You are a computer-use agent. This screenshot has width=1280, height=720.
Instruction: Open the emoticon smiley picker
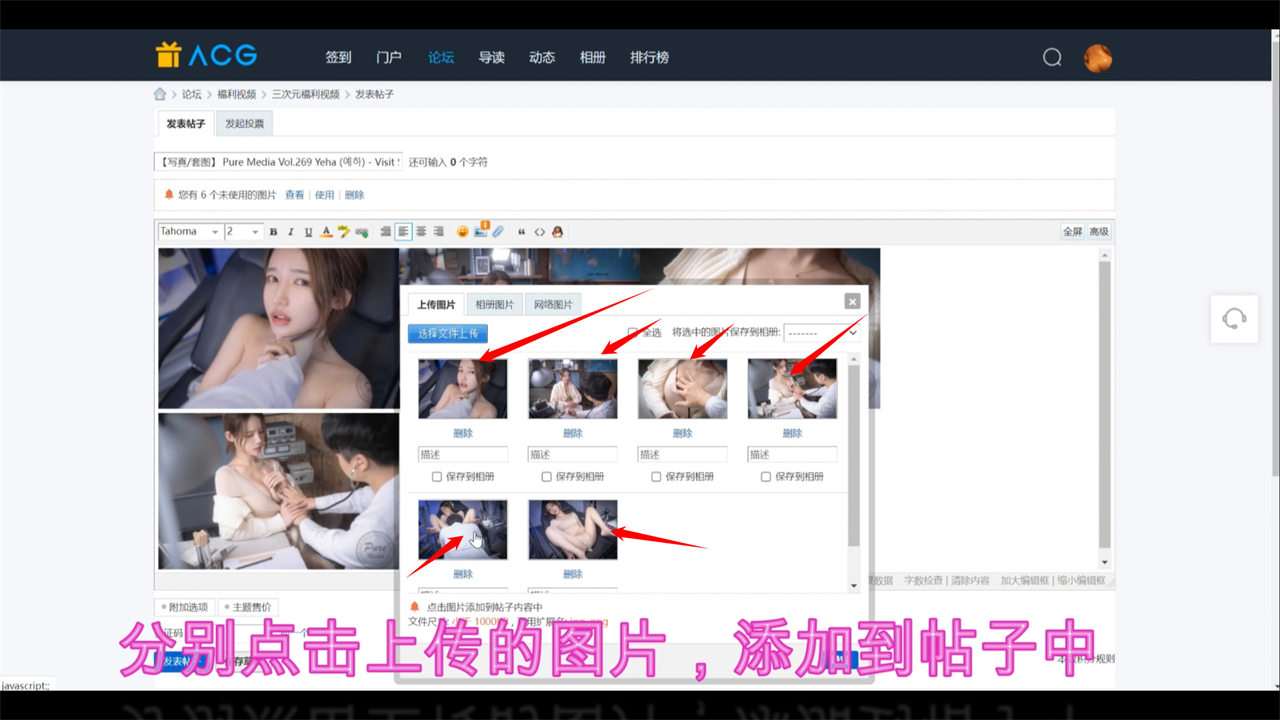pyautogui.click(x=462, y=232)
